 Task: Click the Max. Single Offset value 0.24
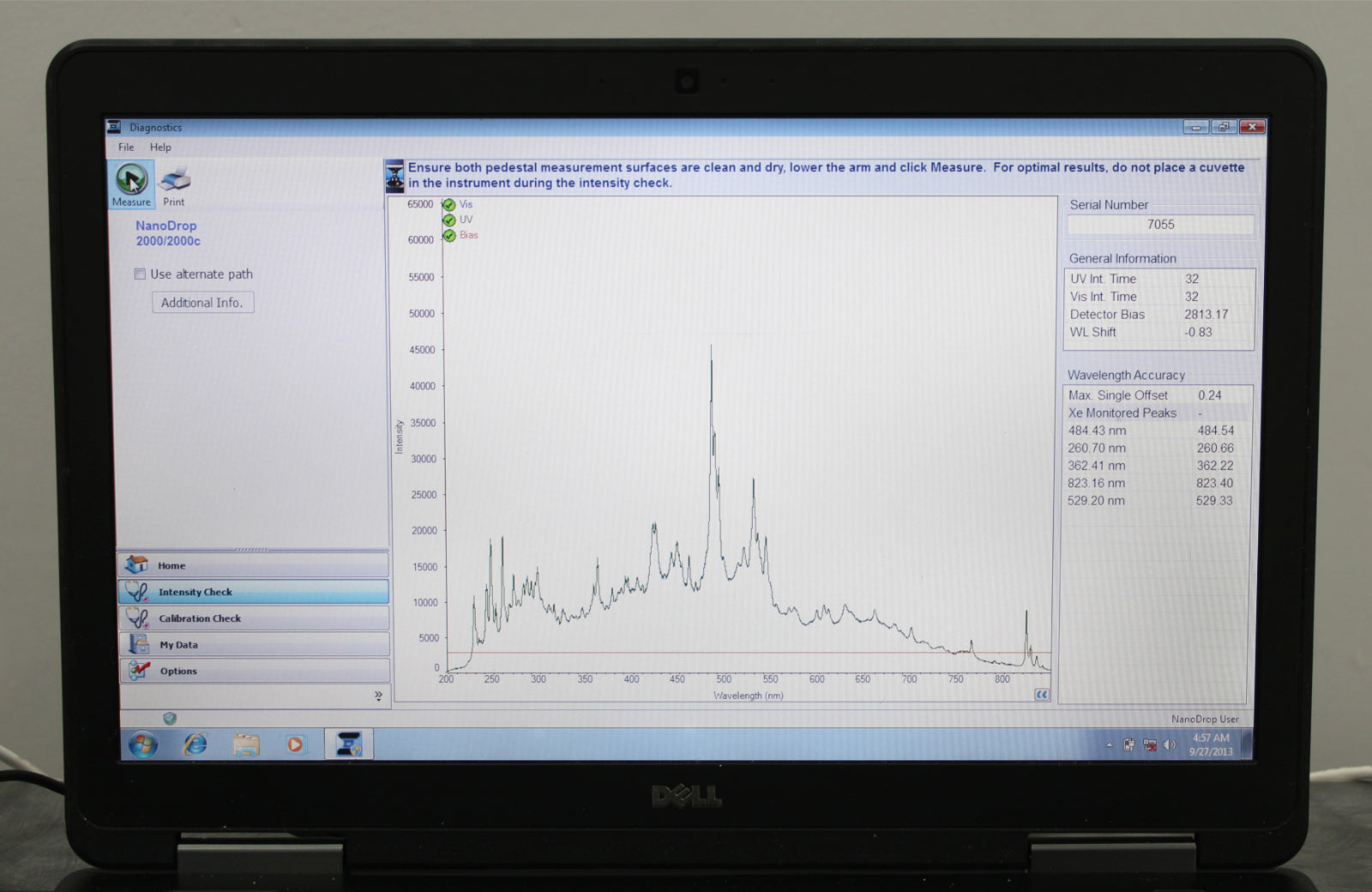tap(1209, 395)
